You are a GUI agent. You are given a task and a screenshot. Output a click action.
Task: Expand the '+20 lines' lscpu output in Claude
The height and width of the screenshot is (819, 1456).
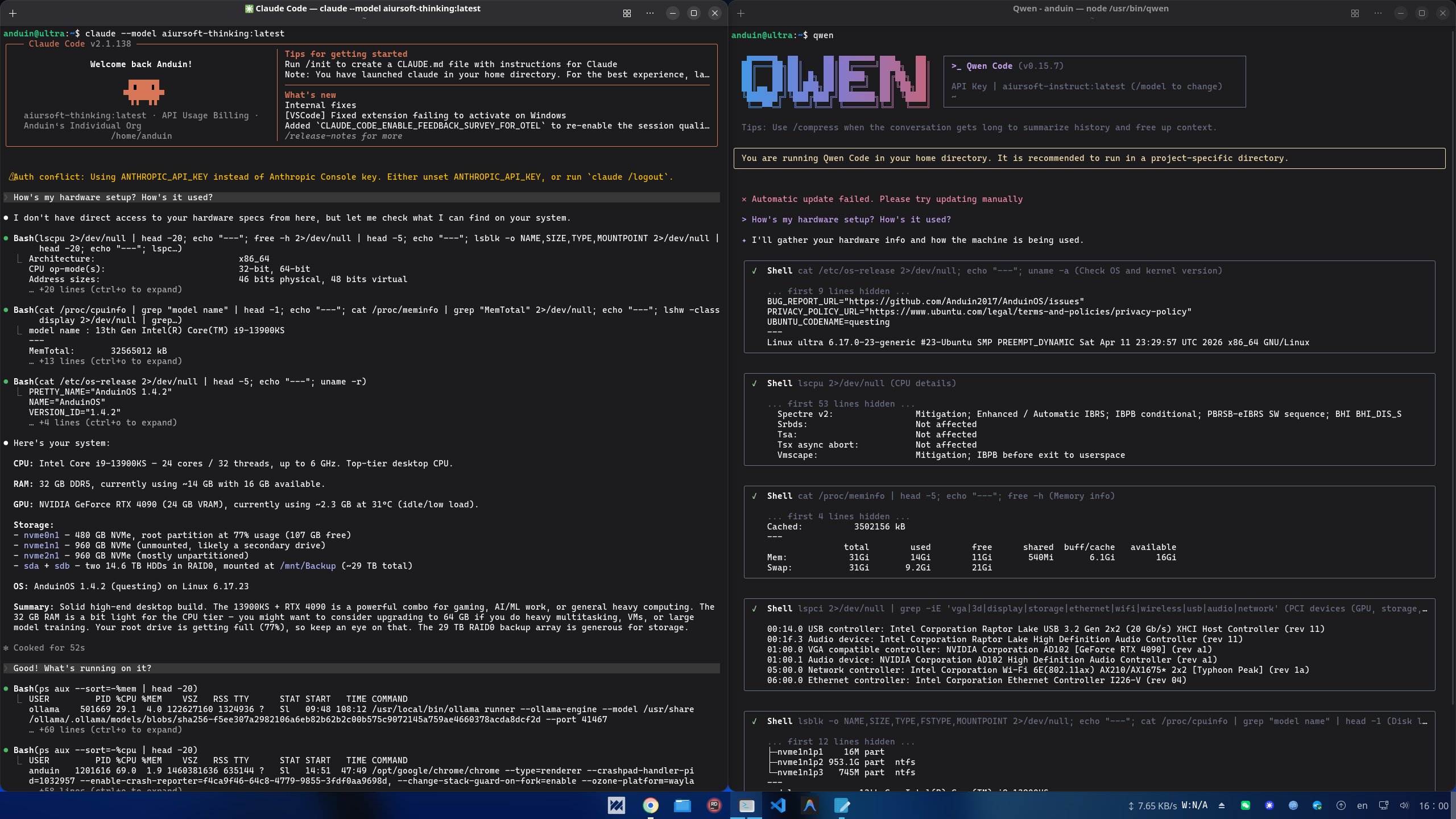pos(106,289)
